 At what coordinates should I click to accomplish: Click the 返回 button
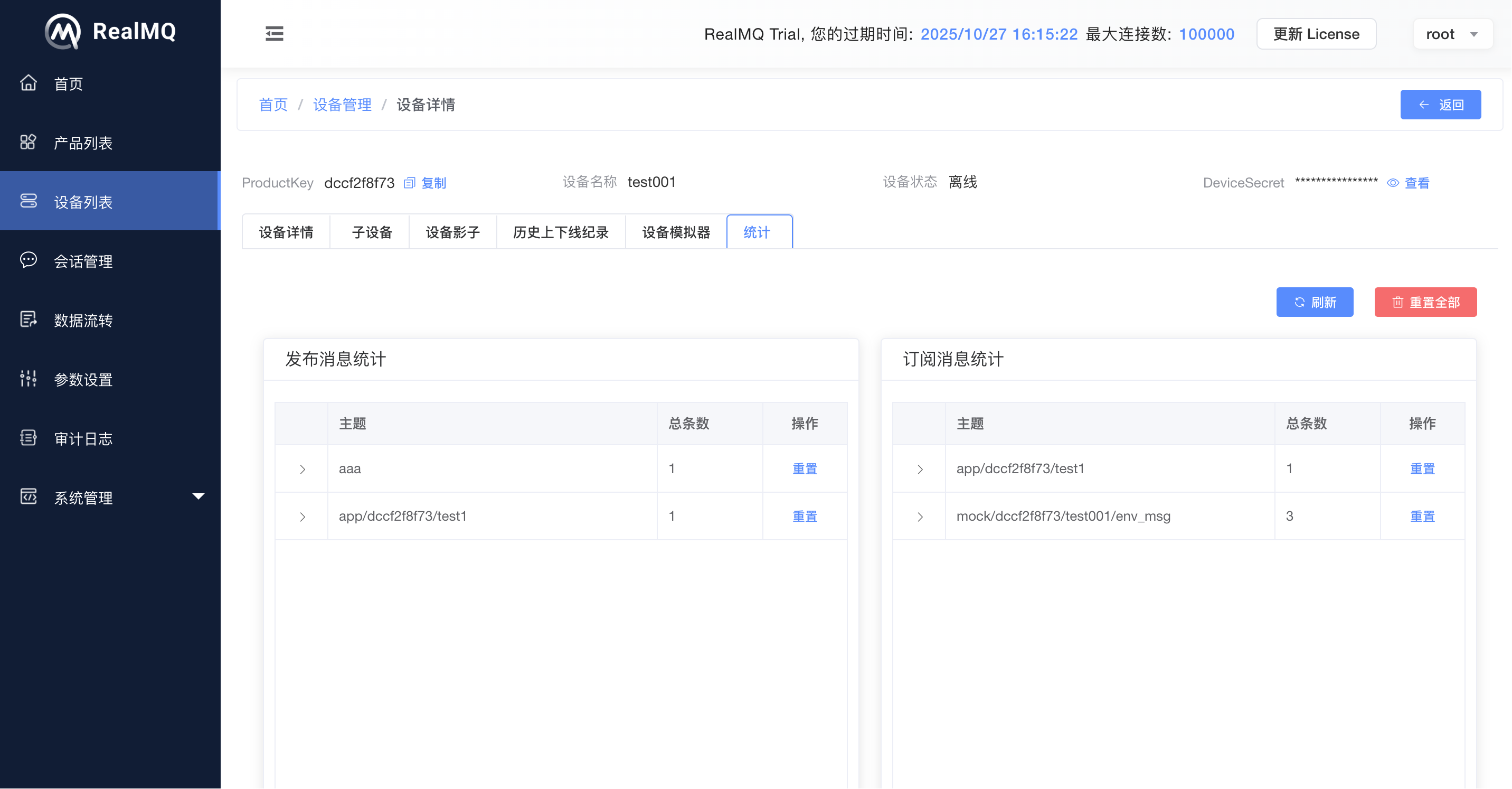[x=1440, y=105]
